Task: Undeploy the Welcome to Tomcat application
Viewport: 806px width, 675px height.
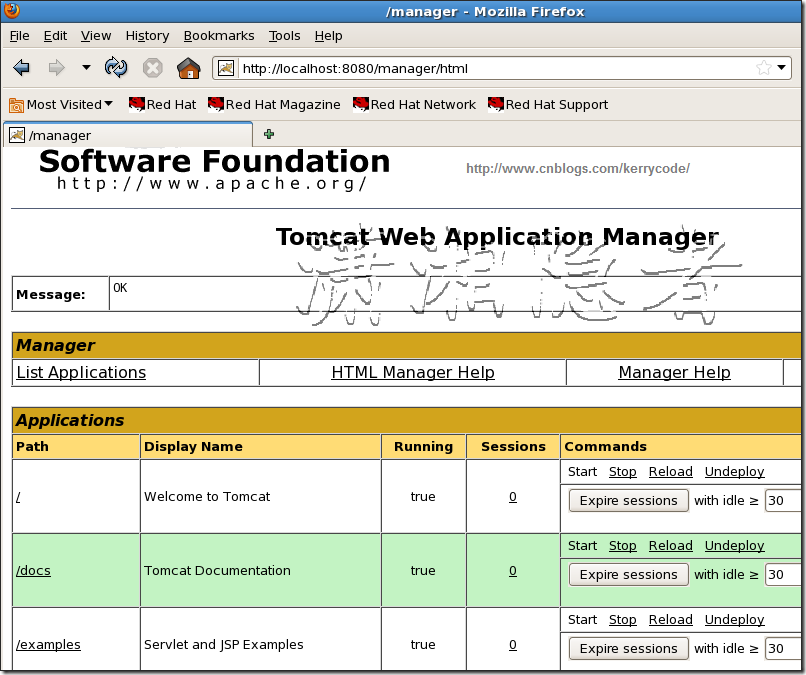Action: point(734,471)
